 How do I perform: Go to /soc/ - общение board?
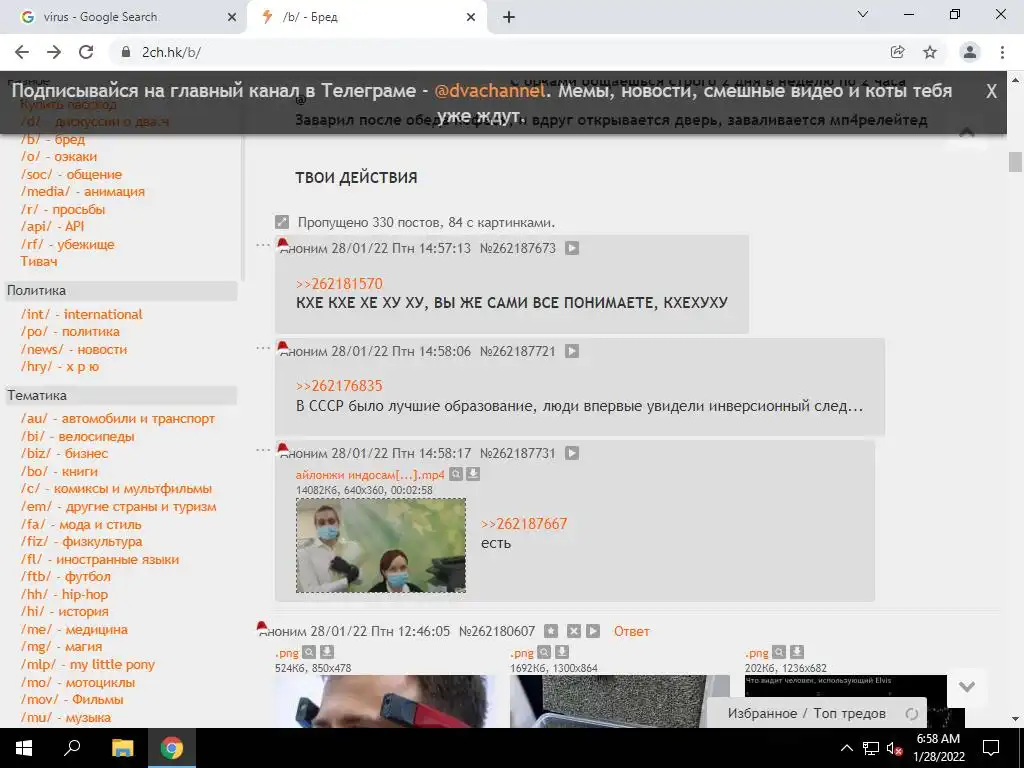[x=71, y=174]
